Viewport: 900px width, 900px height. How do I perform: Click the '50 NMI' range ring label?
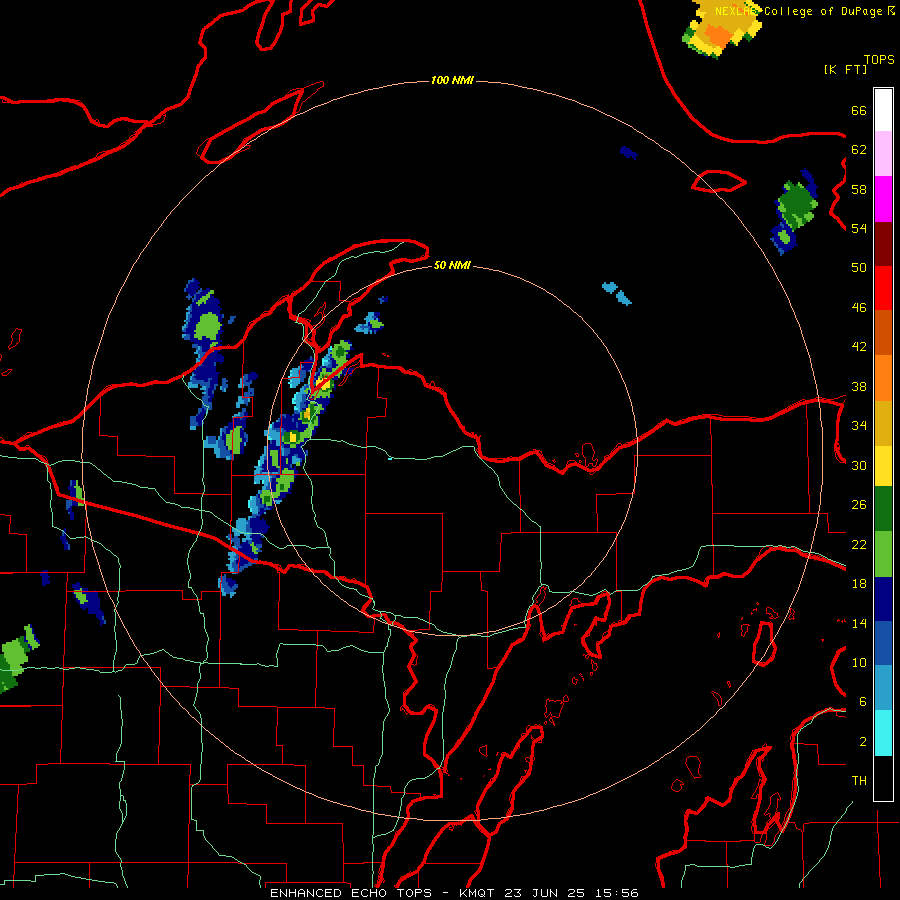452,265
